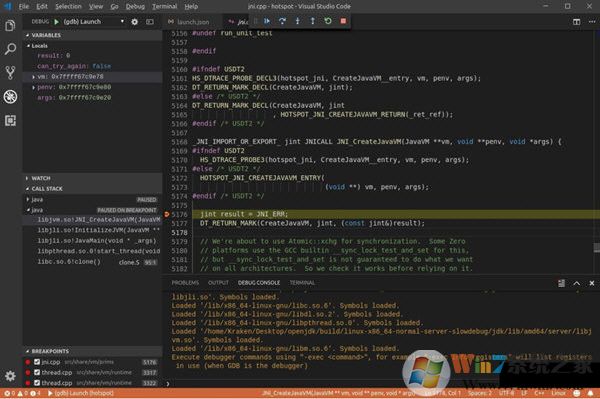Switch to the OUTPUT panel tab
The width and height of the screenshot is (600, 399).
coord(218,283)
